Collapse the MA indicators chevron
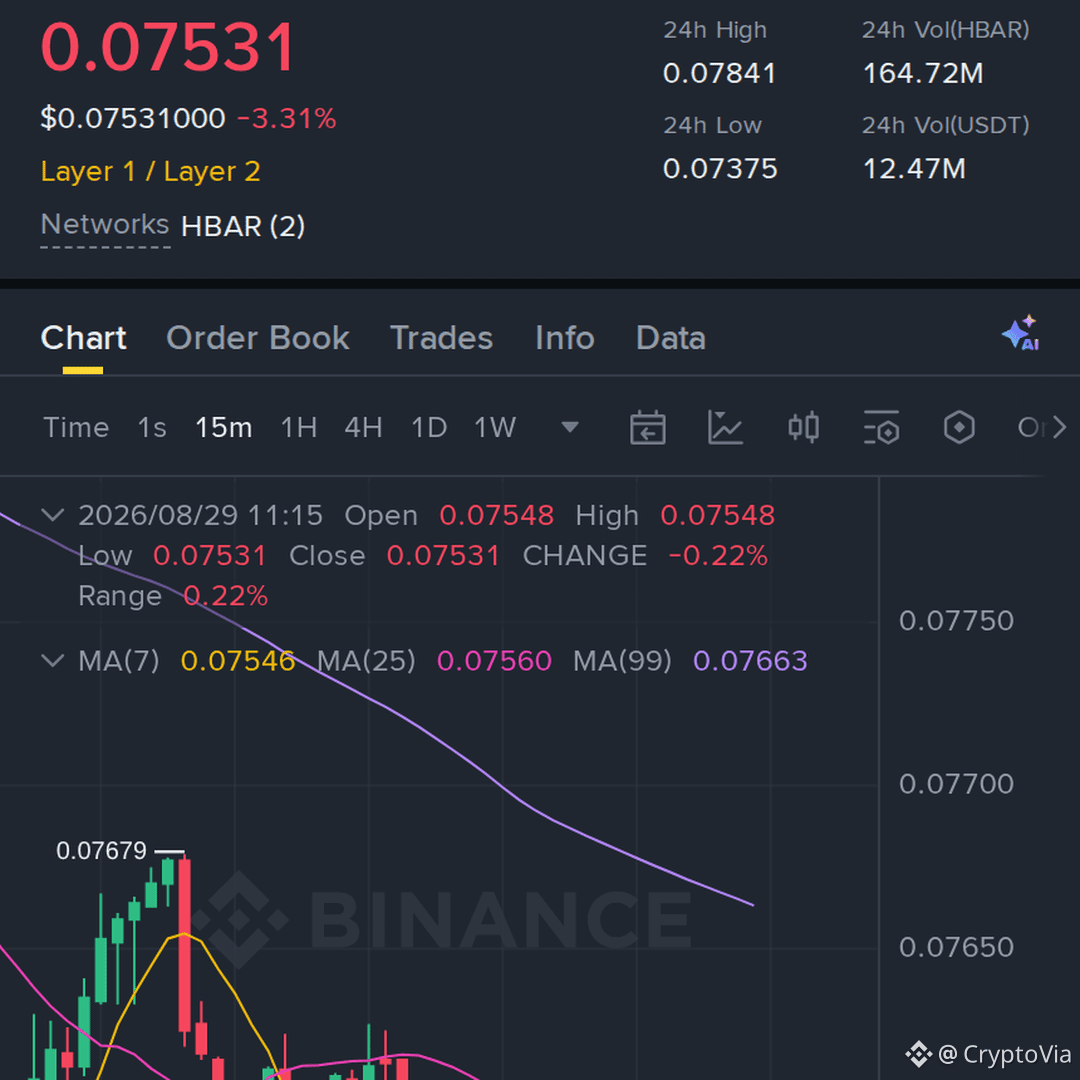 click(x=53, y=661)
